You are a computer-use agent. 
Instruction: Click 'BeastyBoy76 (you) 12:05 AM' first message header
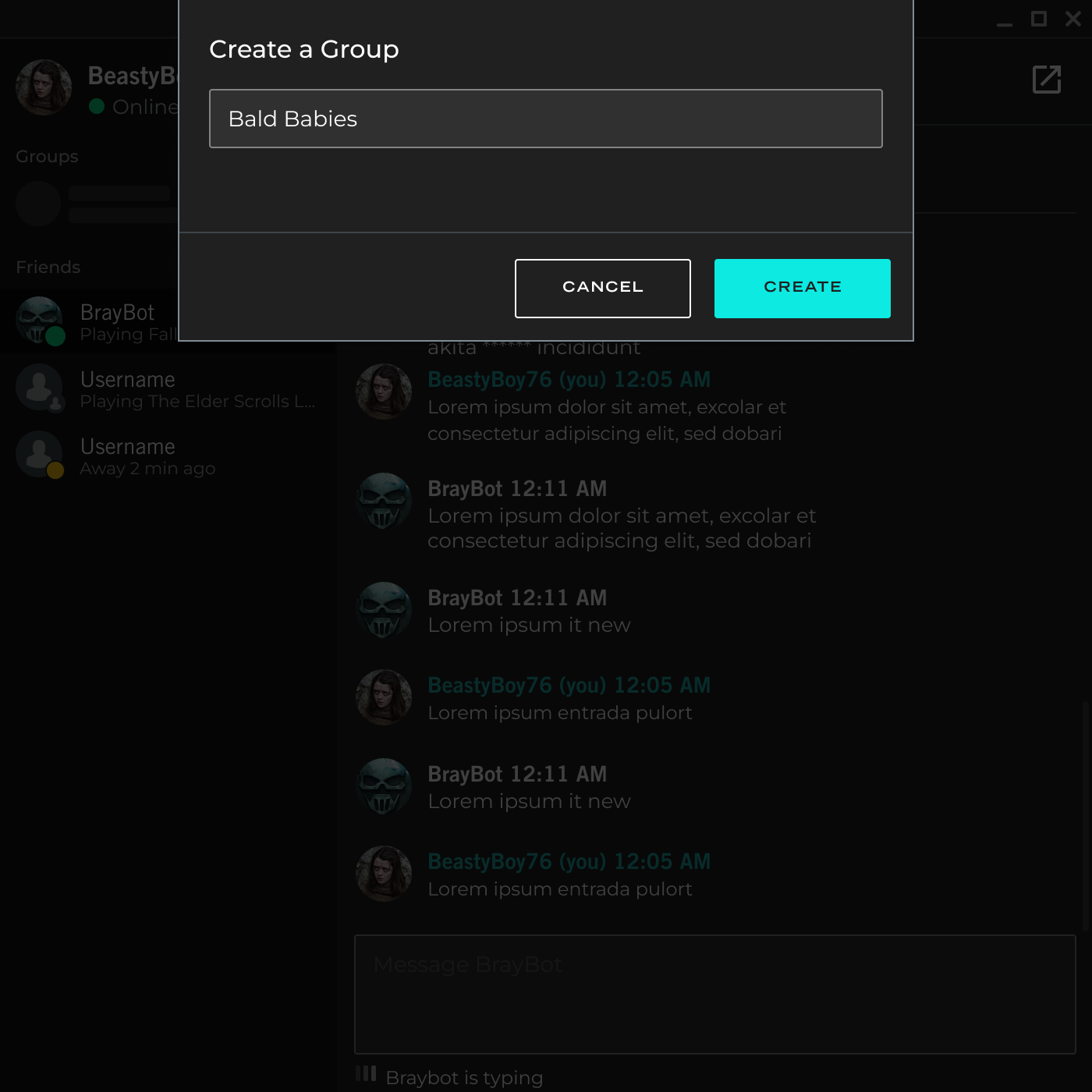[x=569, y=380]
